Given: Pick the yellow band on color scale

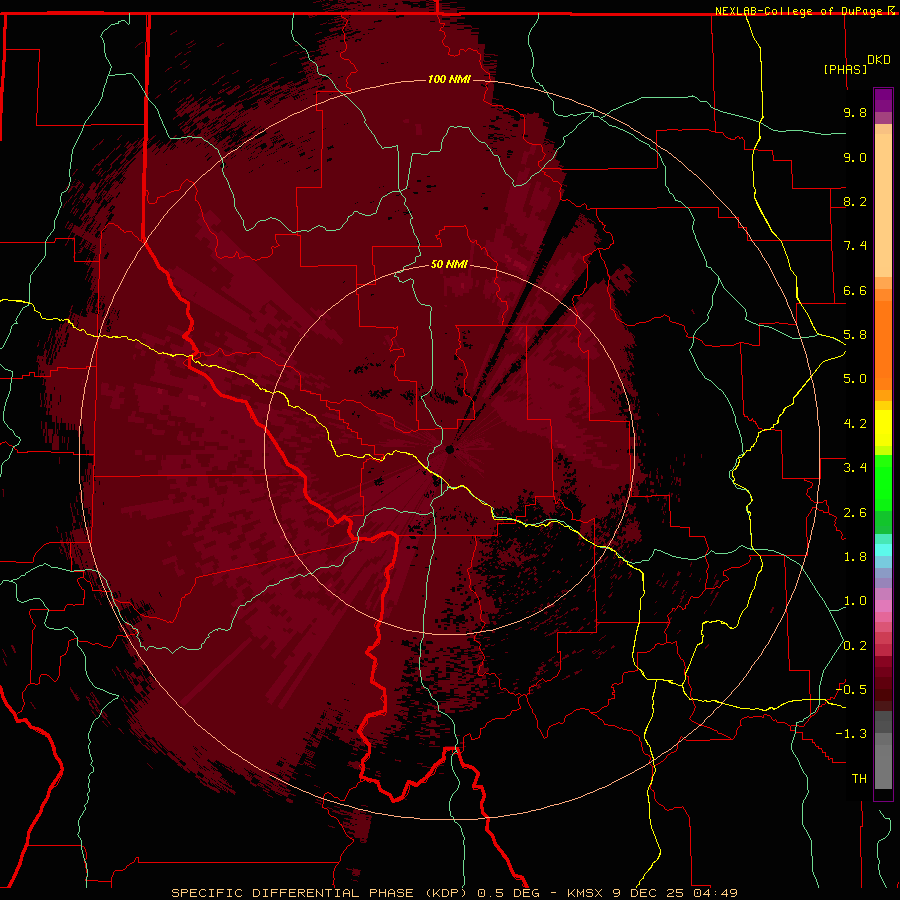Looking at the screenshot, I should coord(883,428).
